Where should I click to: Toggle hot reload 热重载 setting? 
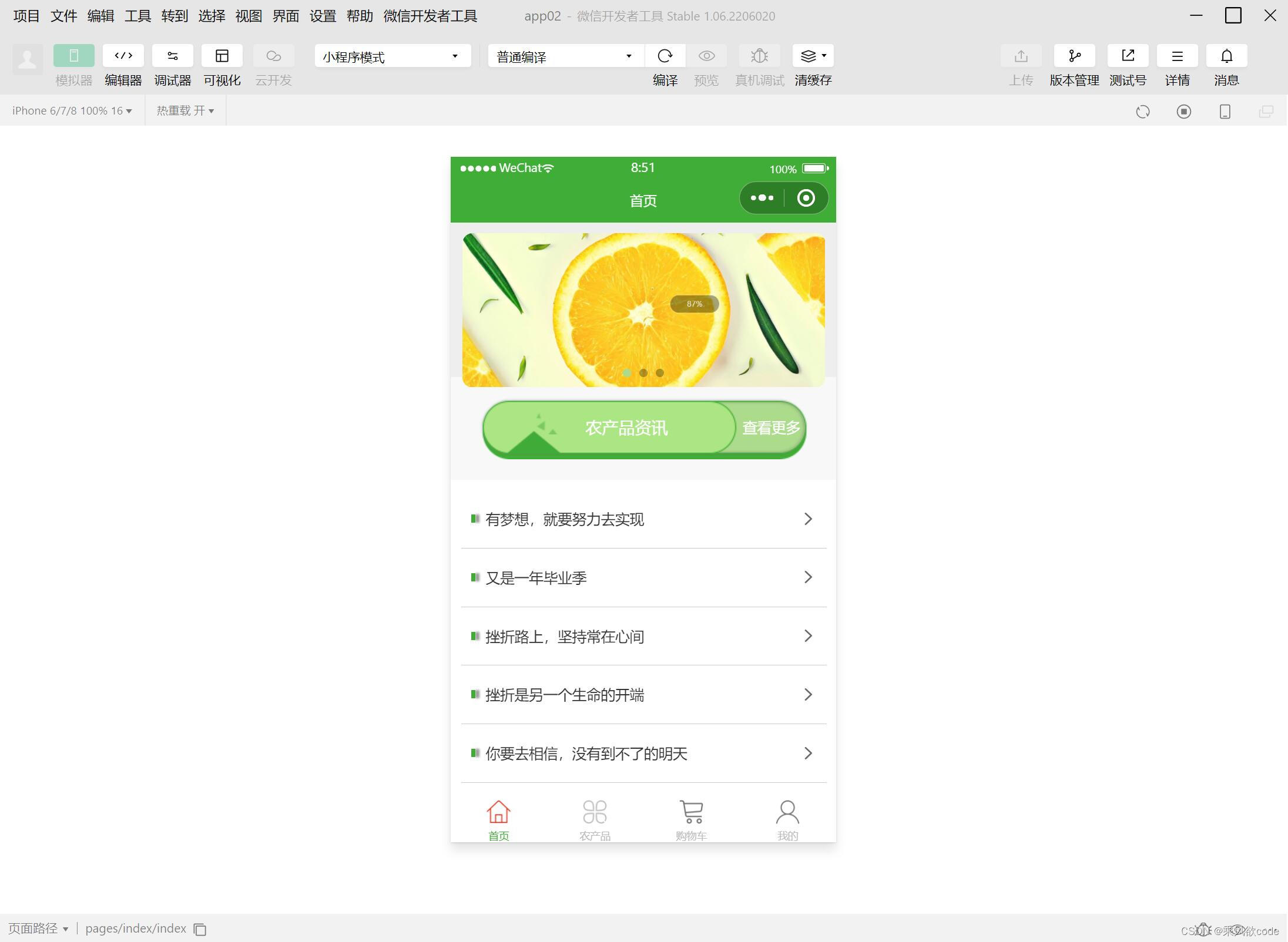pos(185,110)
